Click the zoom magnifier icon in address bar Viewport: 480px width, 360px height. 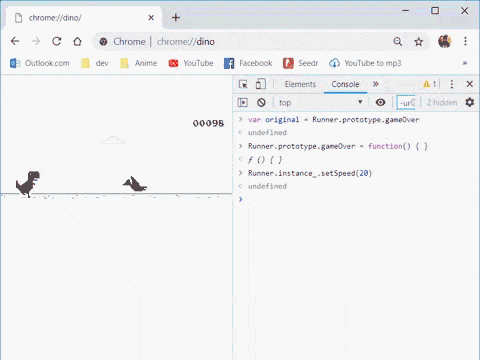(398, 42)
